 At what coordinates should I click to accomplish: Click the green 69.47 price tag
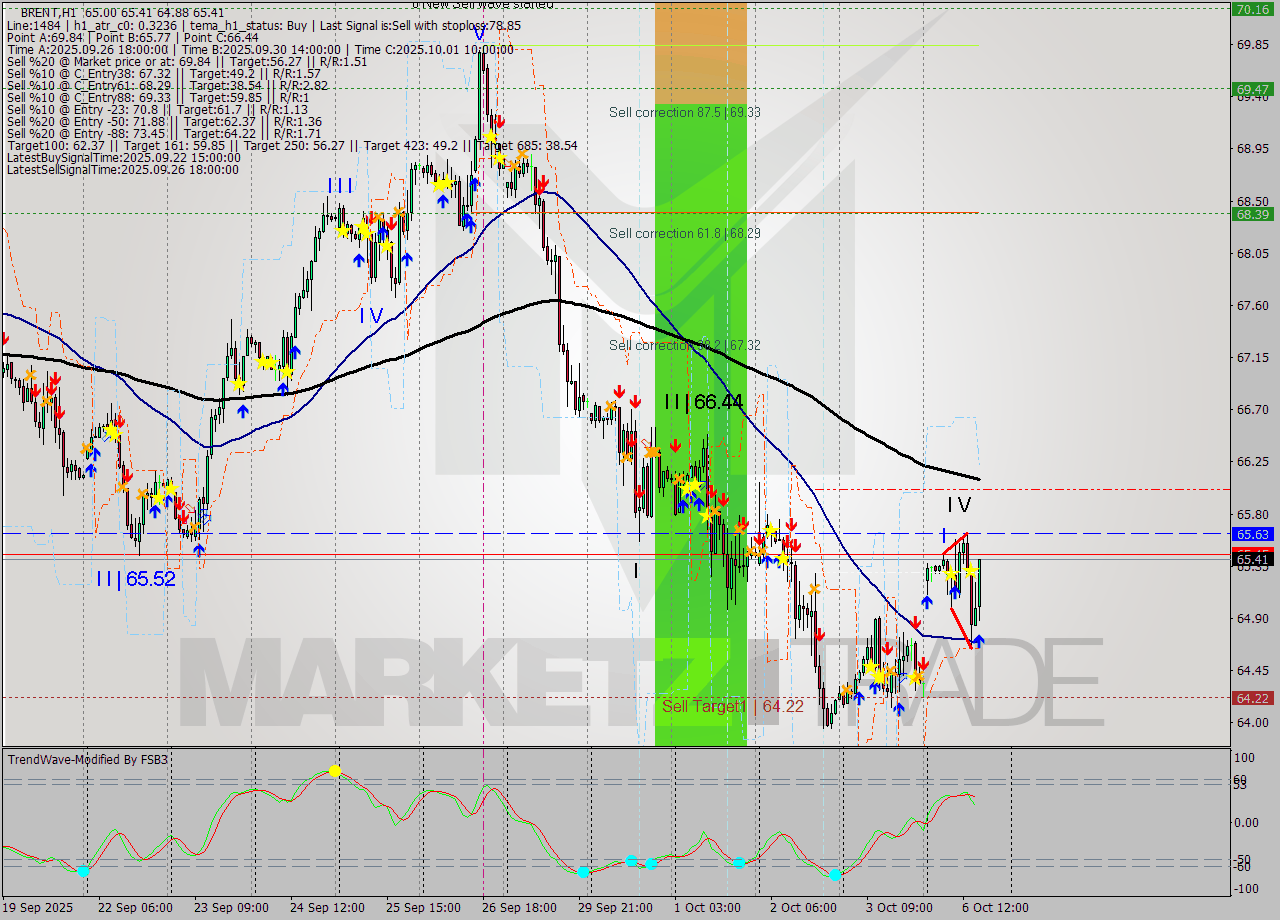click(x=1252, y=89)
